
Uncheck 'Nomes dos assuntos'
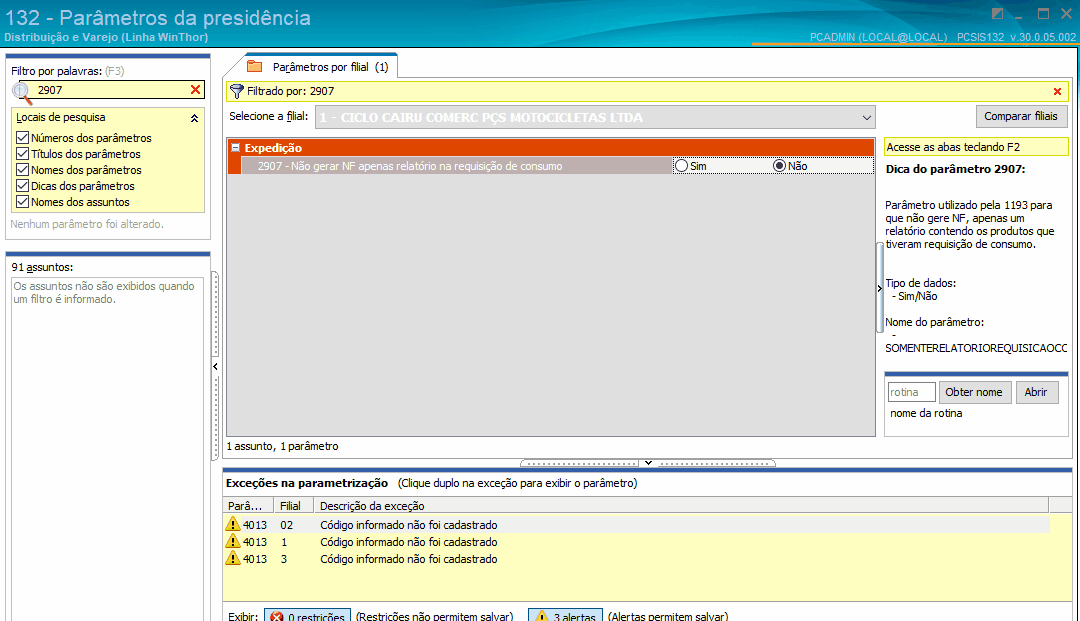tap(23, 202)
